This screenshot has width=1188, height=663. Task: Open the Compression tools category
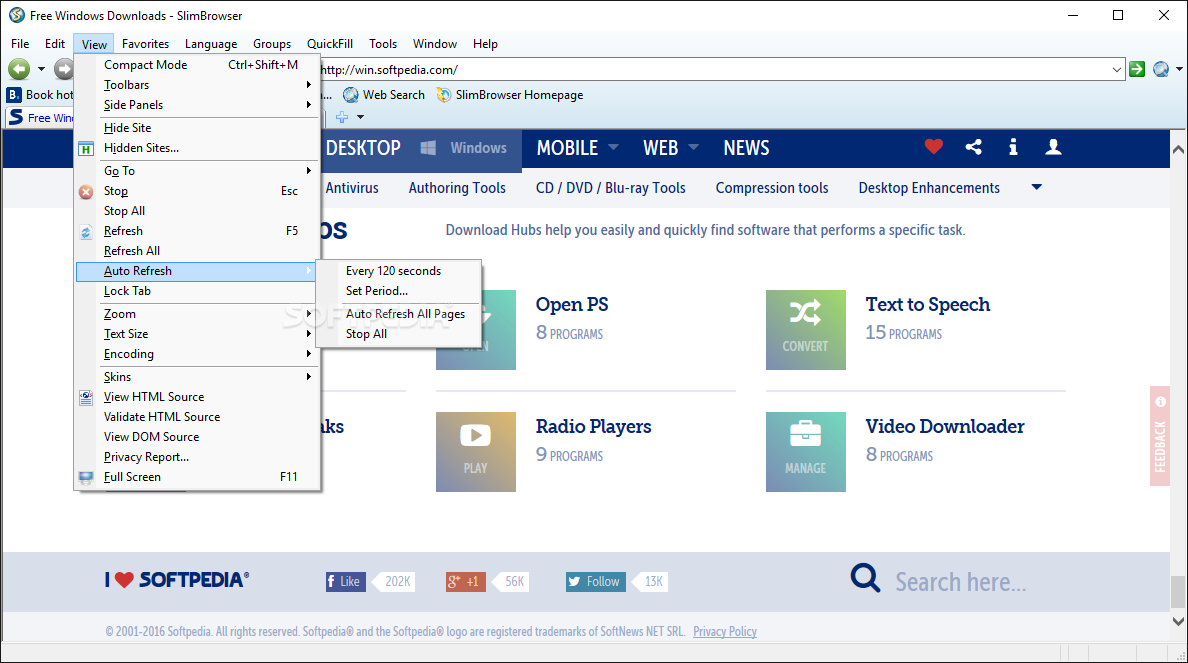pos(772,188)
